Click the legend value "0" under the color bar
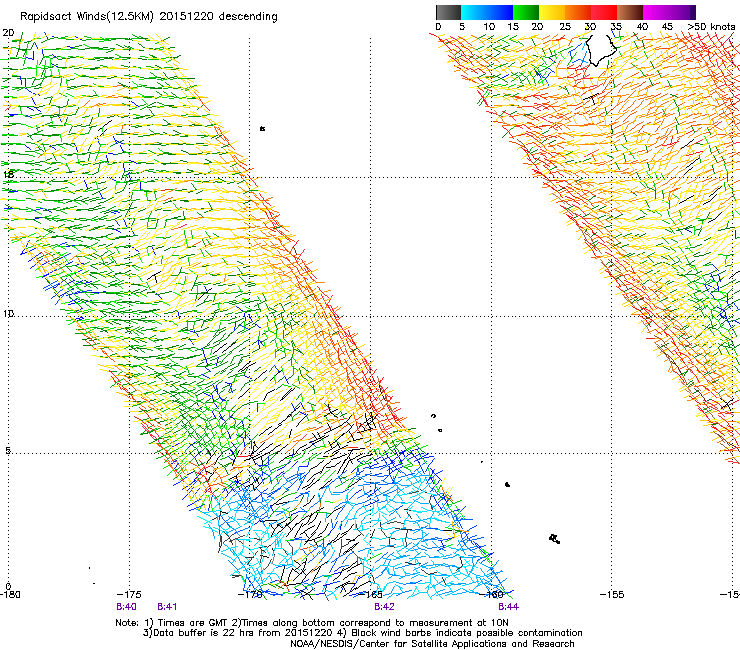The height and width of the screenshot is (650, 740). [438, 27]
